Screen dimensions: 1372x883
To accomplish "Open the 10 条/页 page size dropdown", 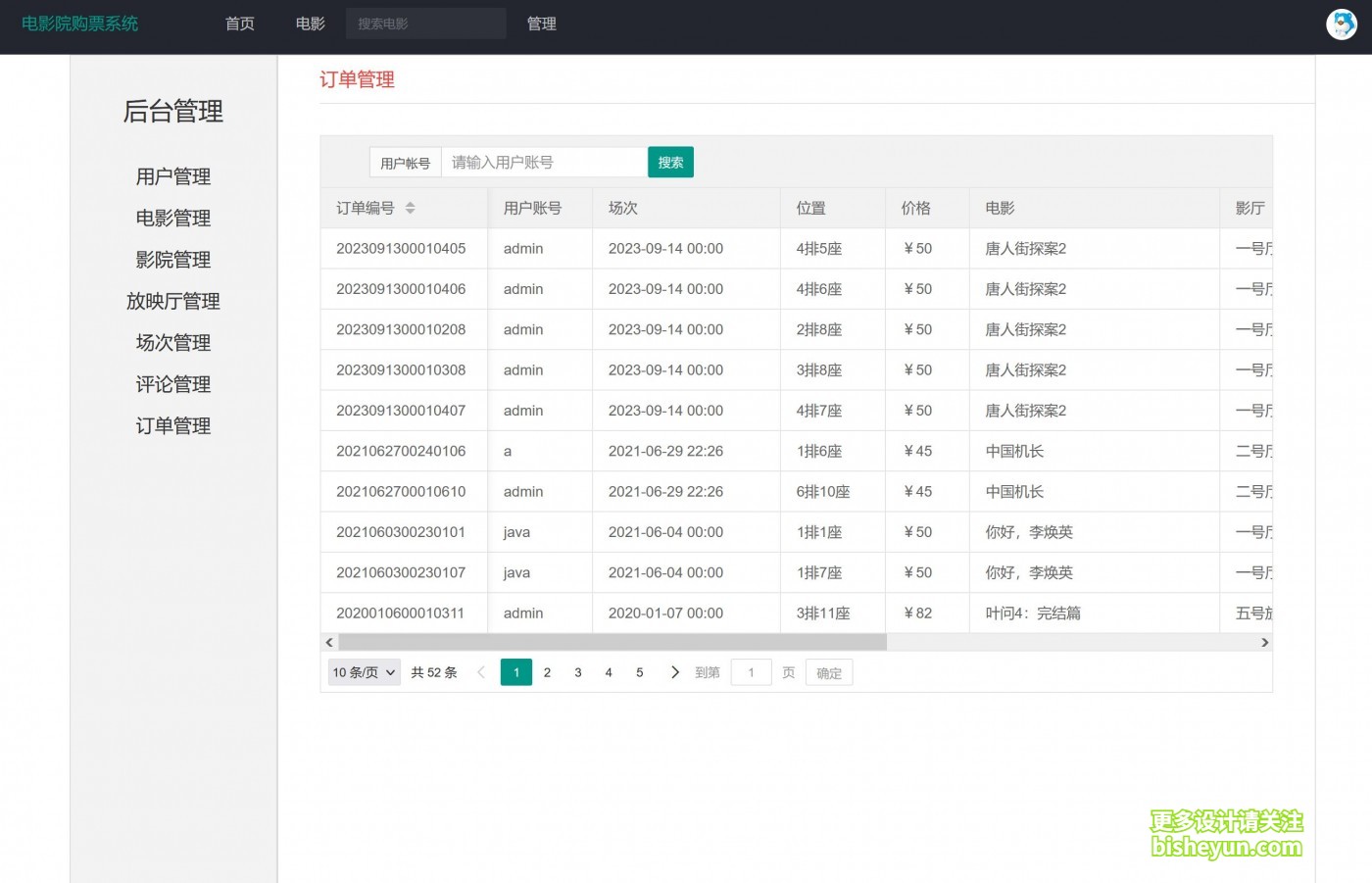I will (x=364, y=672).
